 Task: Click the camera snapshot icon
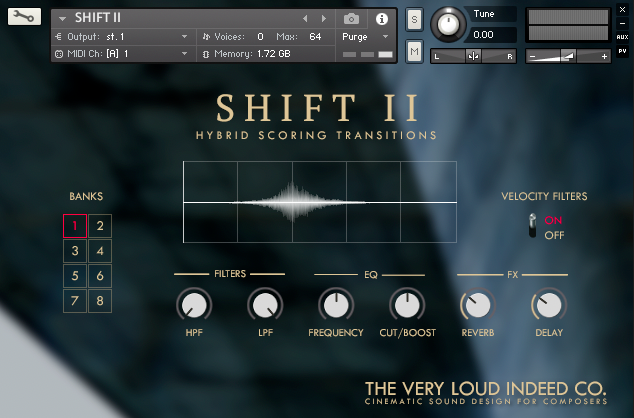click(351, 18)
